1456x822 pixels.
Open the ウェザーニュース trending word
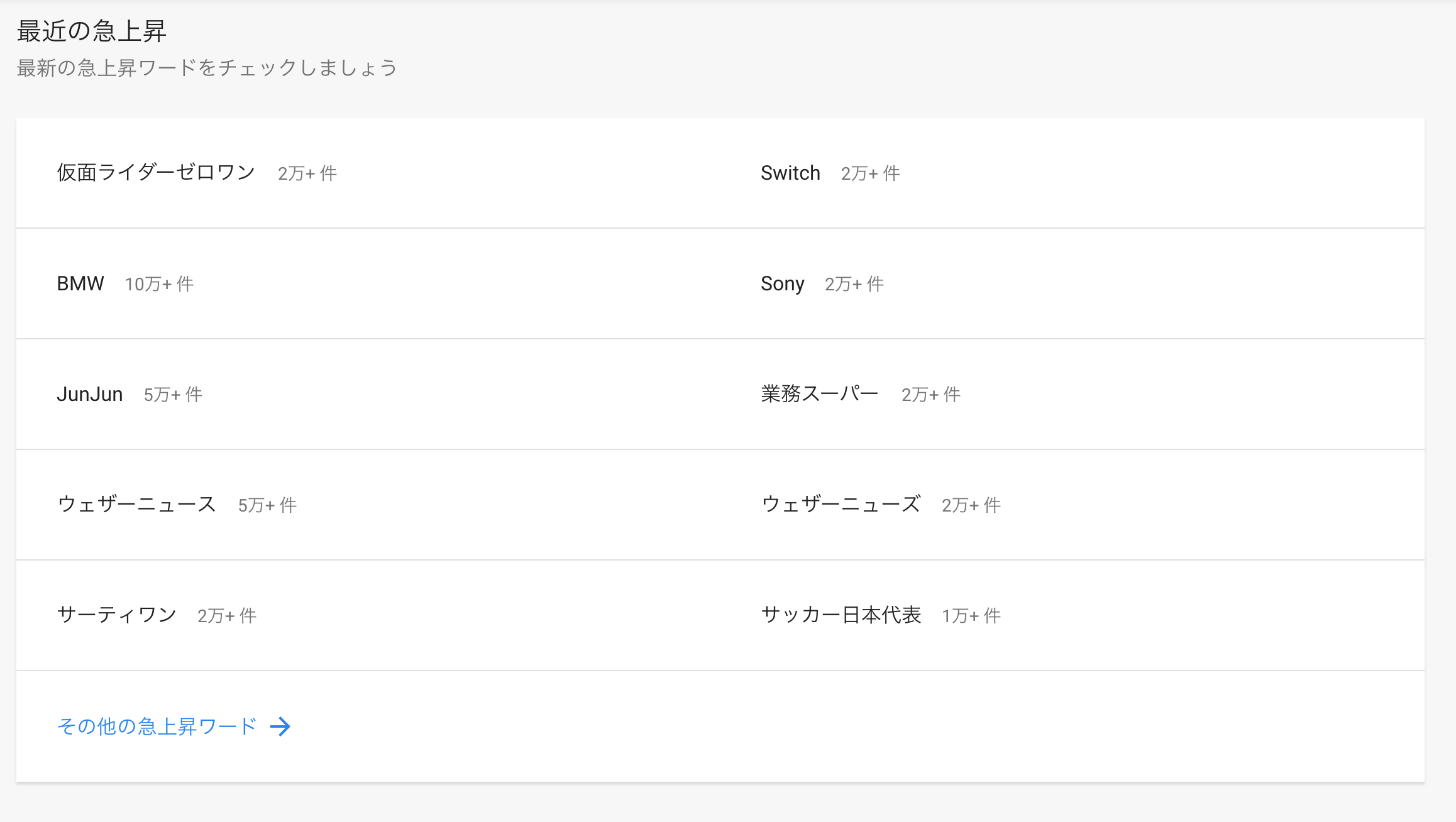point(136,505)
